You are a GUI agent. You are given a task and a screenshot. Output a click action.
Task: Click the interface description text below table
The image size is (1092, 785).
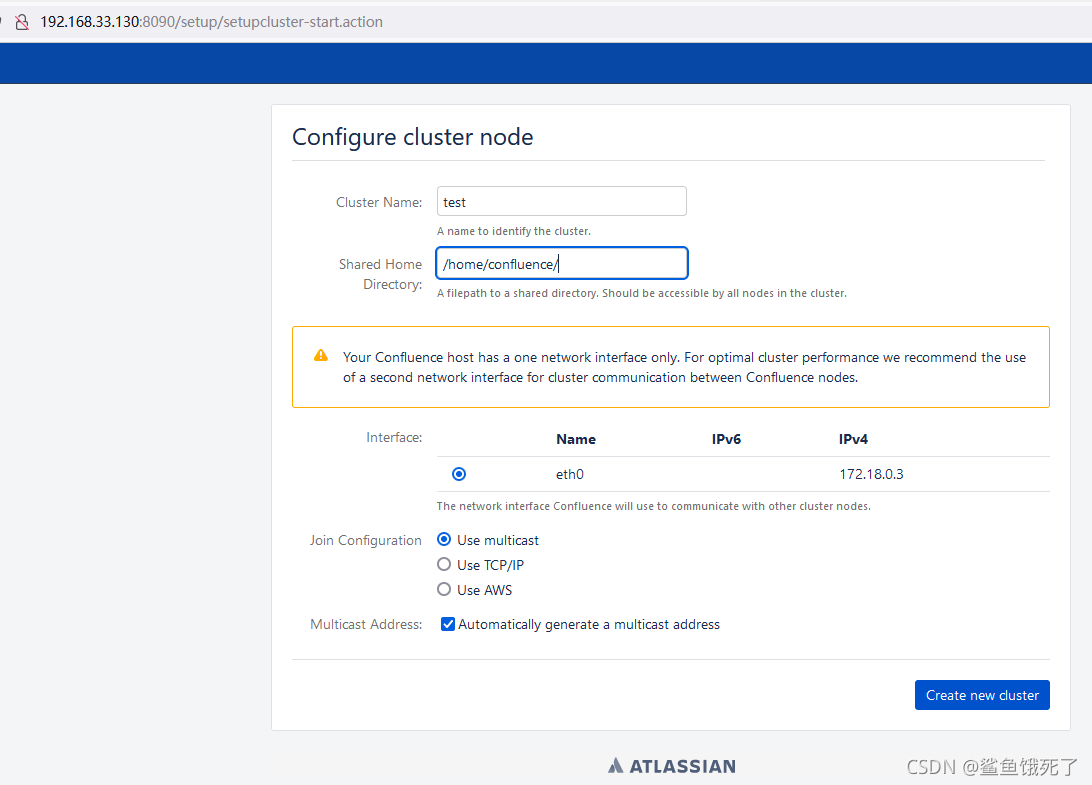click(653, 506)
